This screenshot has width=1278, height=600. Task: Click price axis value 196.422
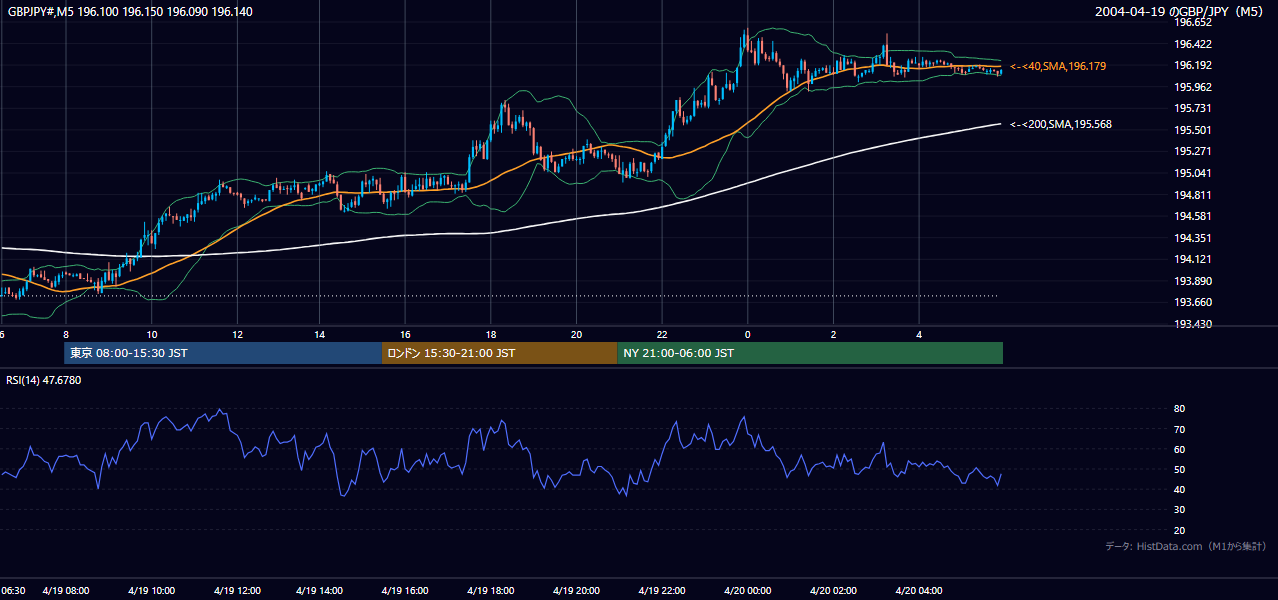(1192, 44)
